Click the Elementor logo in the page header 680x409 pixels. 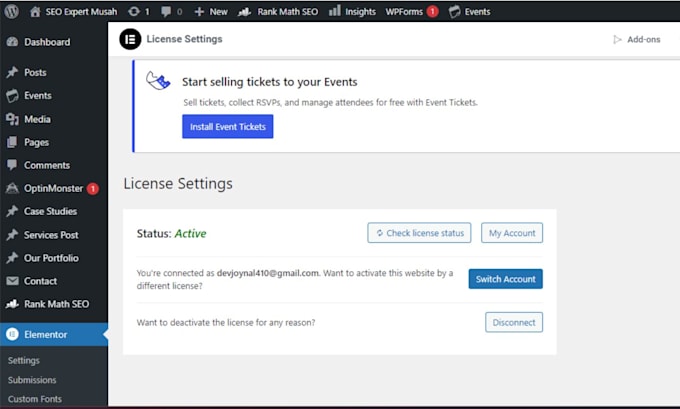click(130, 39)
